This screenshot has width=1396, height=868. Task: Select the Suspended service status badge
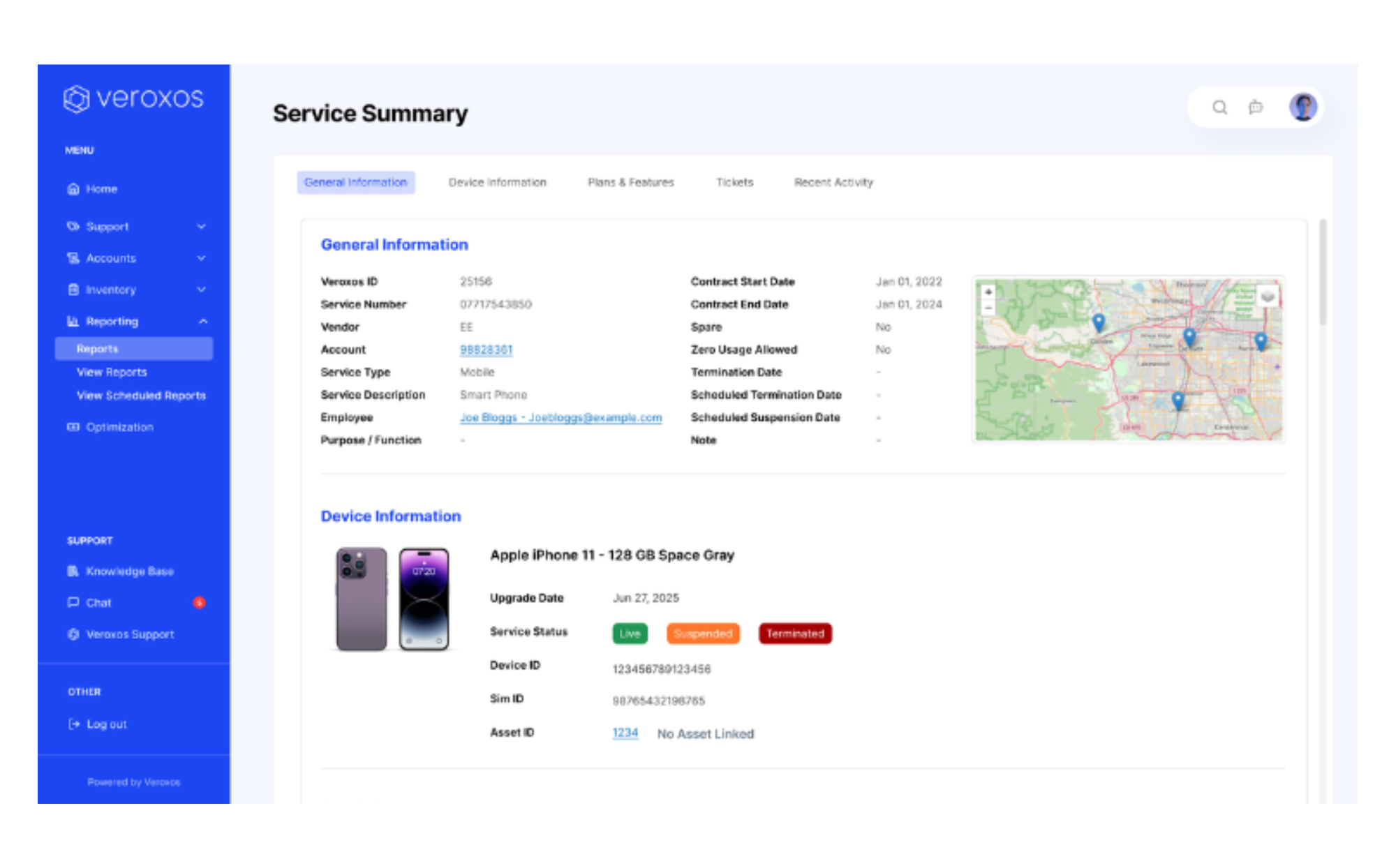[702, 634]
